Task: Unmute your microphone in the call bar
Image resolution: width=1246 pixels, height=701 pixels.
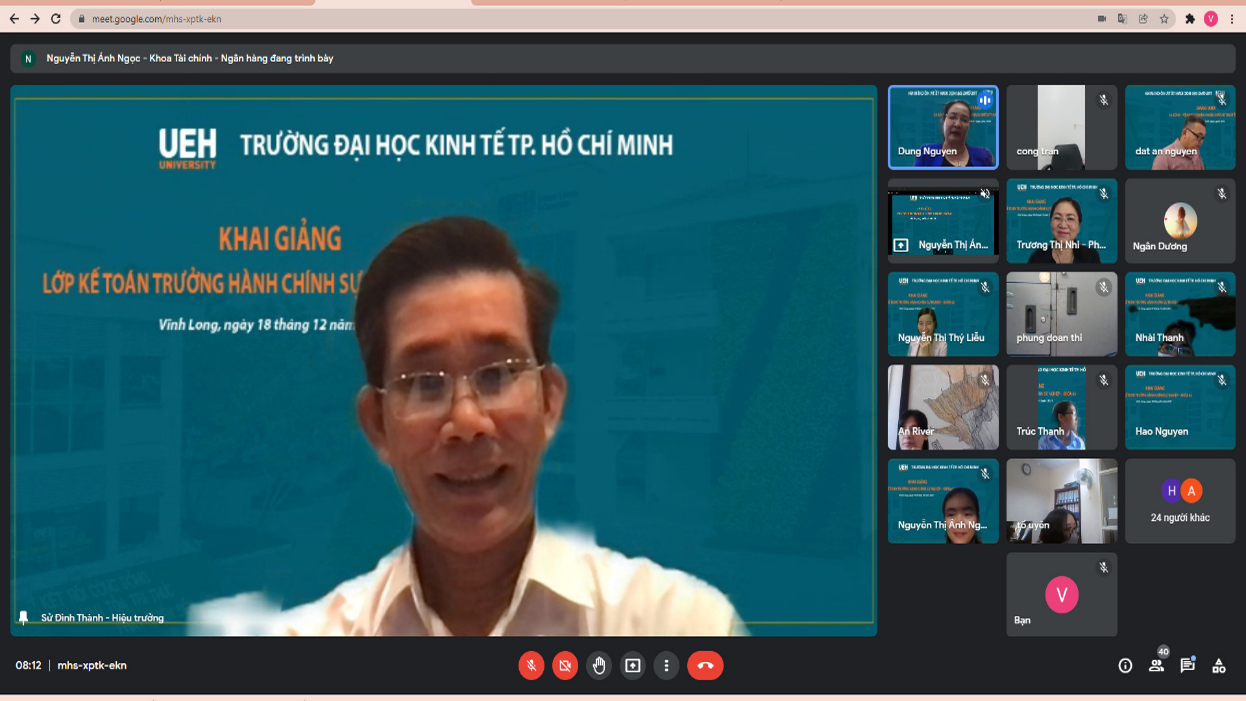Action: [x=531, y=665]
